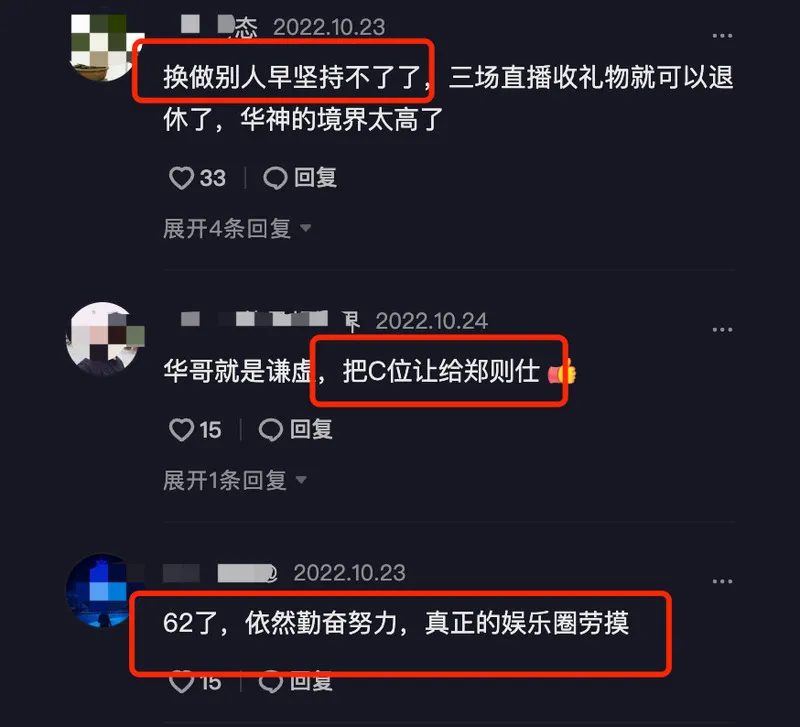Click 回复 text on the first comment

315,178
